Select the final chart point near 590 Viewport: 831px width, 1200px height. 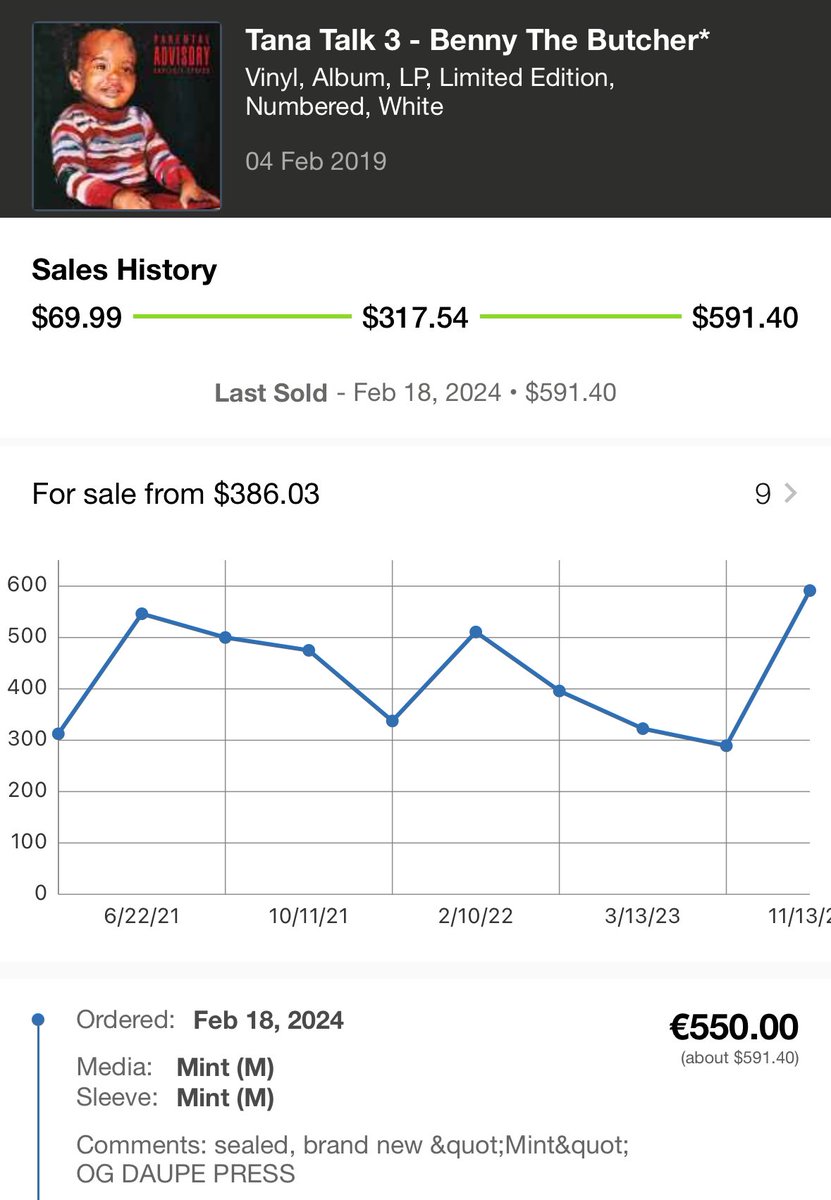point(810,591)
